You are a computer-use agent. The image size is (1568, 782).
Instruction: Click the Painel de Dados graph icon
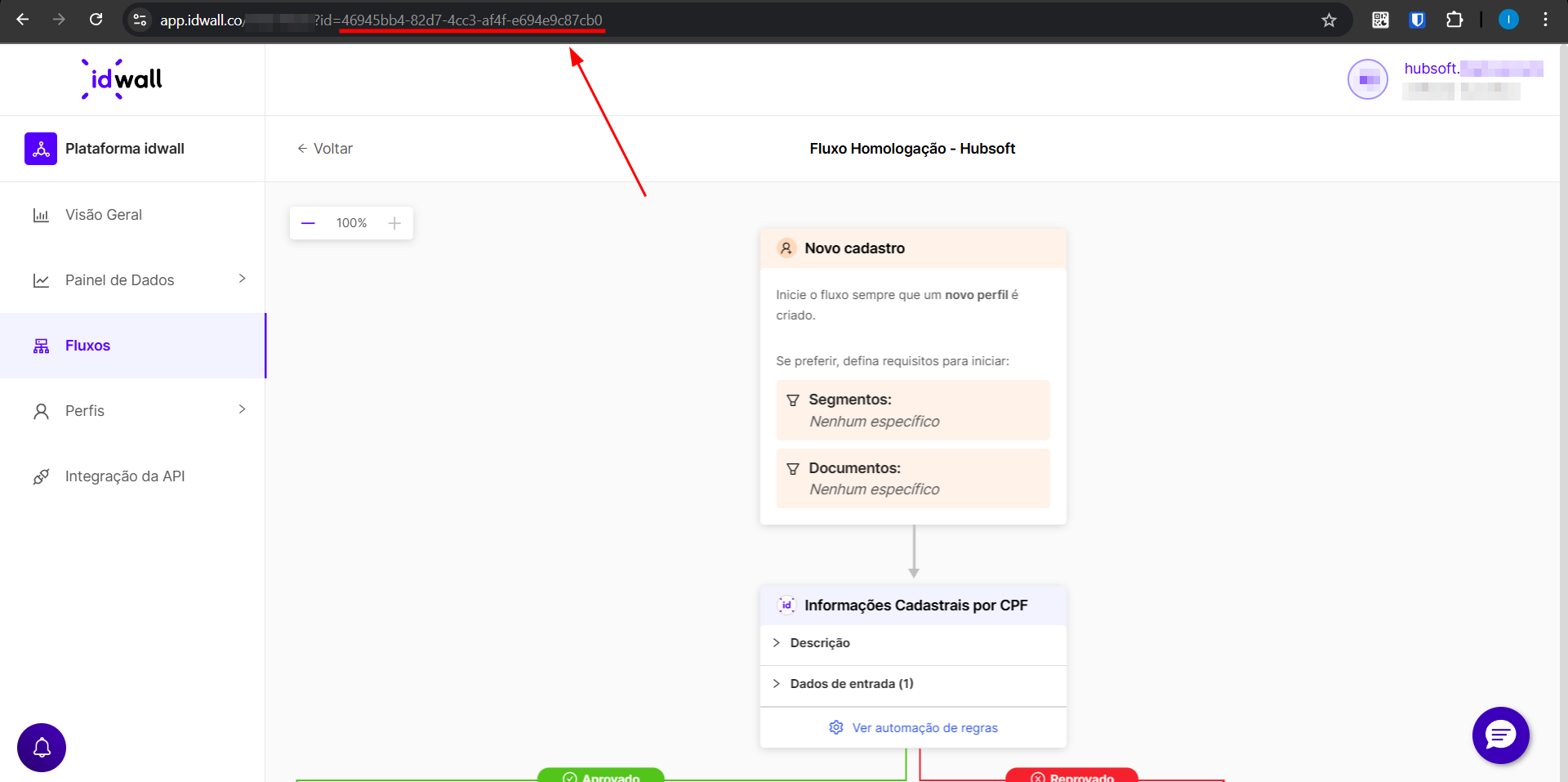(x=41, y=280)
